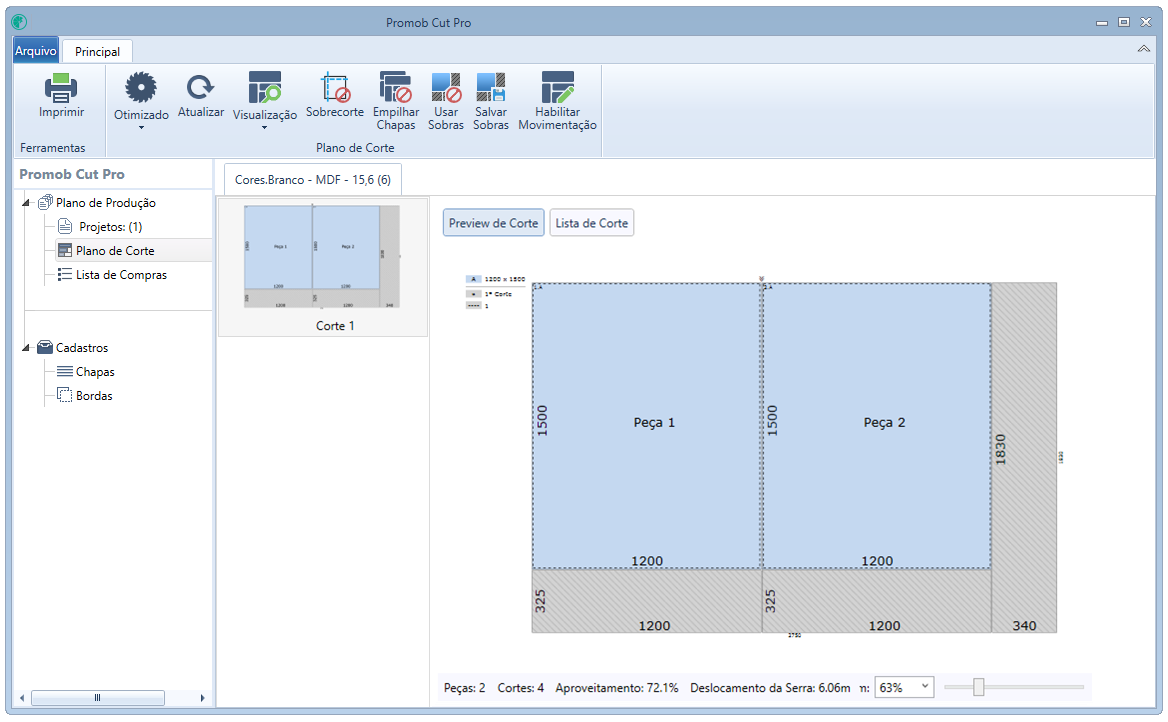Open the Arquivo menu tab
1168x722 pixels.
[36, 51]
